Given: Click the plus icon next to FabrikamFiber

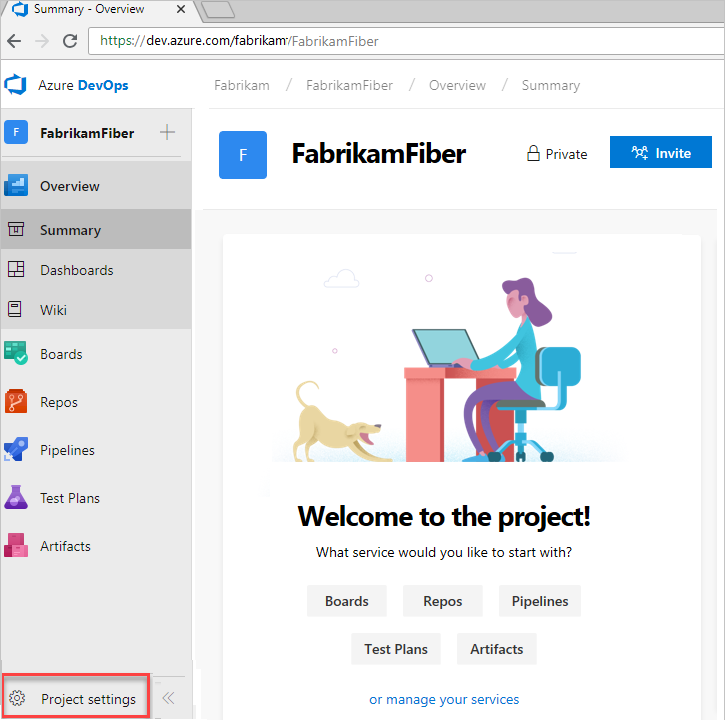Looking at the screenshot, I should coord(167,132).
